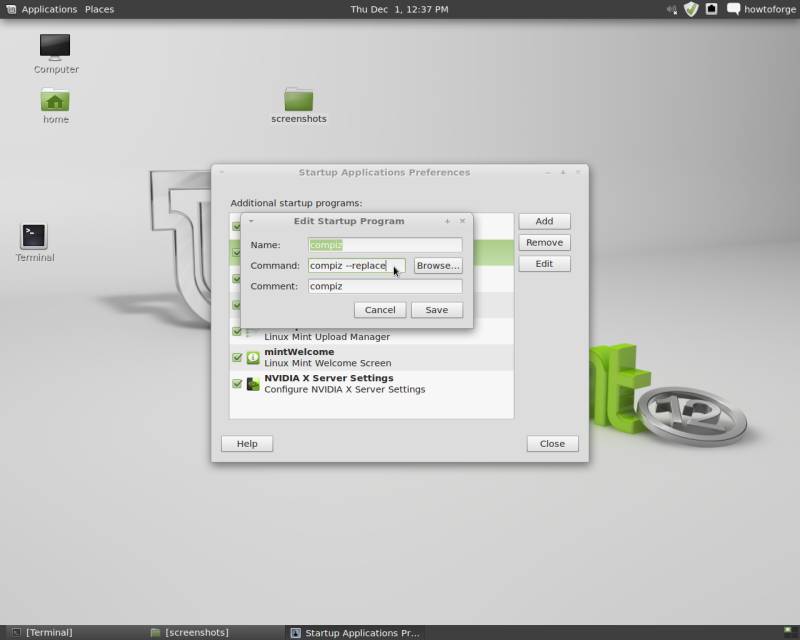Click the clock showing Thu Dec 1
800x640 pixels.
(x=399, y=9)
